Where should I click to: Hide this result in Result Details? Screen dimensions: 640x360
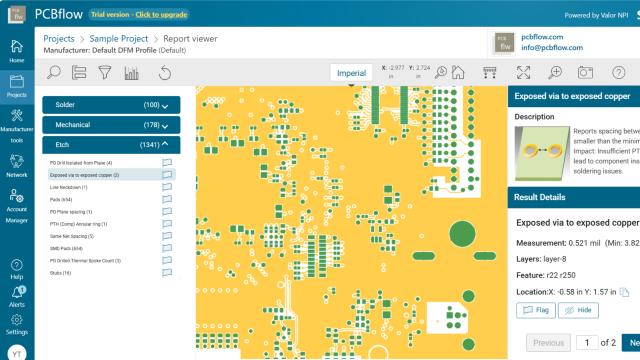coord(578,310)
